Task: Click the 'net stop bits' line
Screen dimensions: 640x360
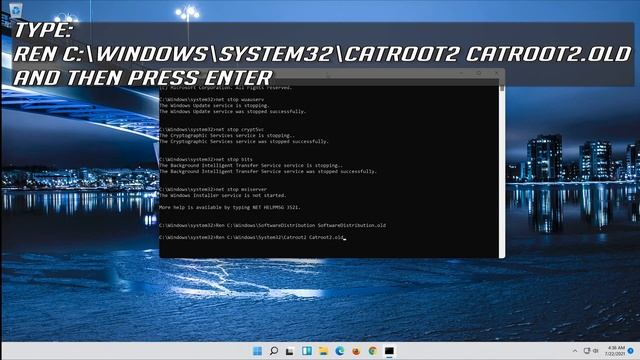Action: pos(206,160)
